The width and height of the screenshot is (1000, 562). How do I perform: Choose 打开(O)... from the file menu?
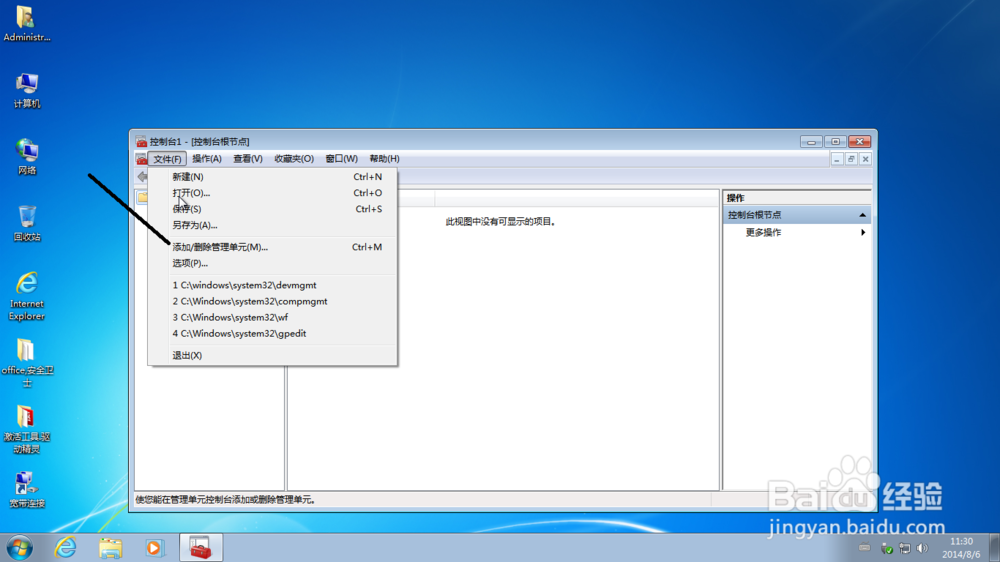click(x=272, y=193)
